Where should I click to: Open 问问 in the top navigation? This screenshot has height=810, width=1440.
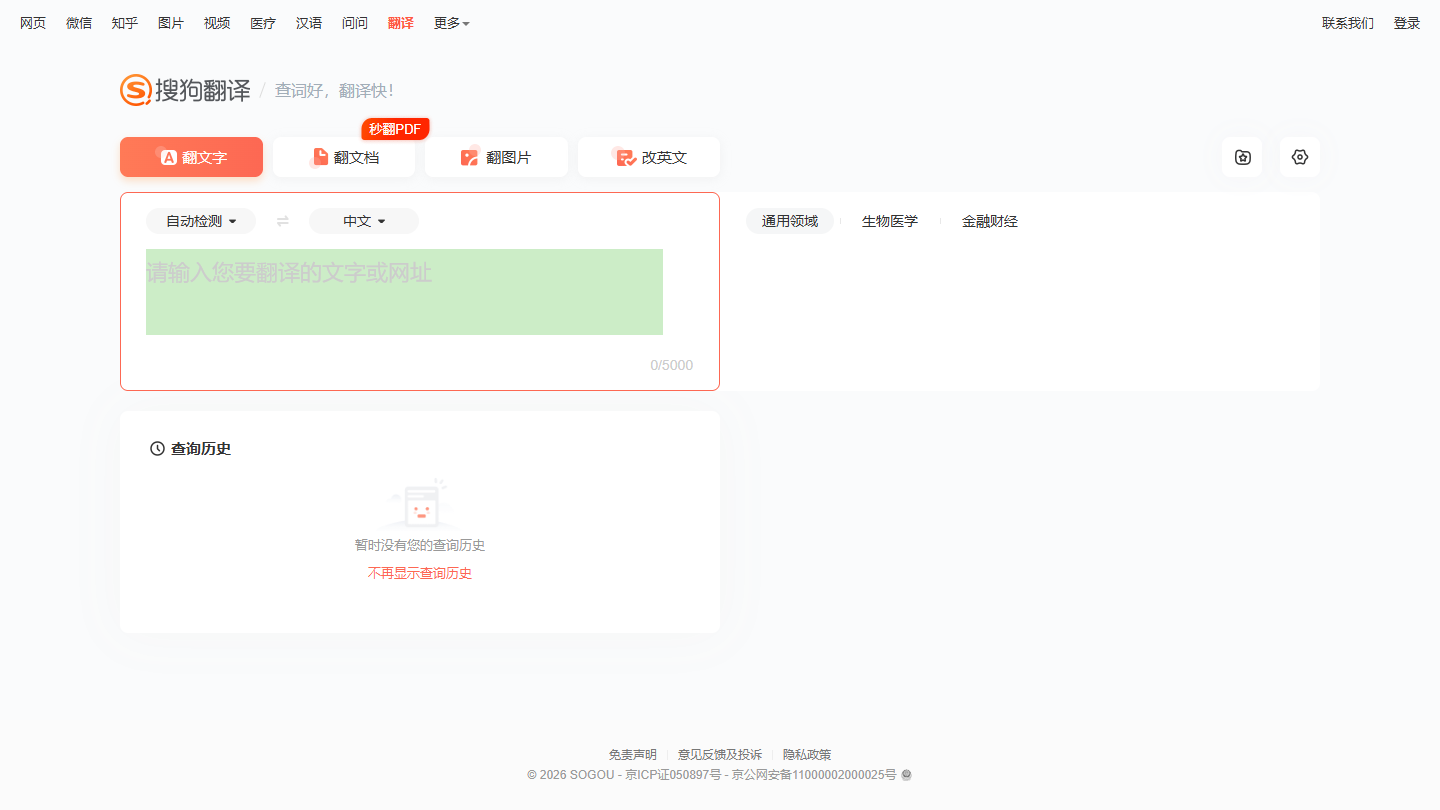[x=355, y=23]
